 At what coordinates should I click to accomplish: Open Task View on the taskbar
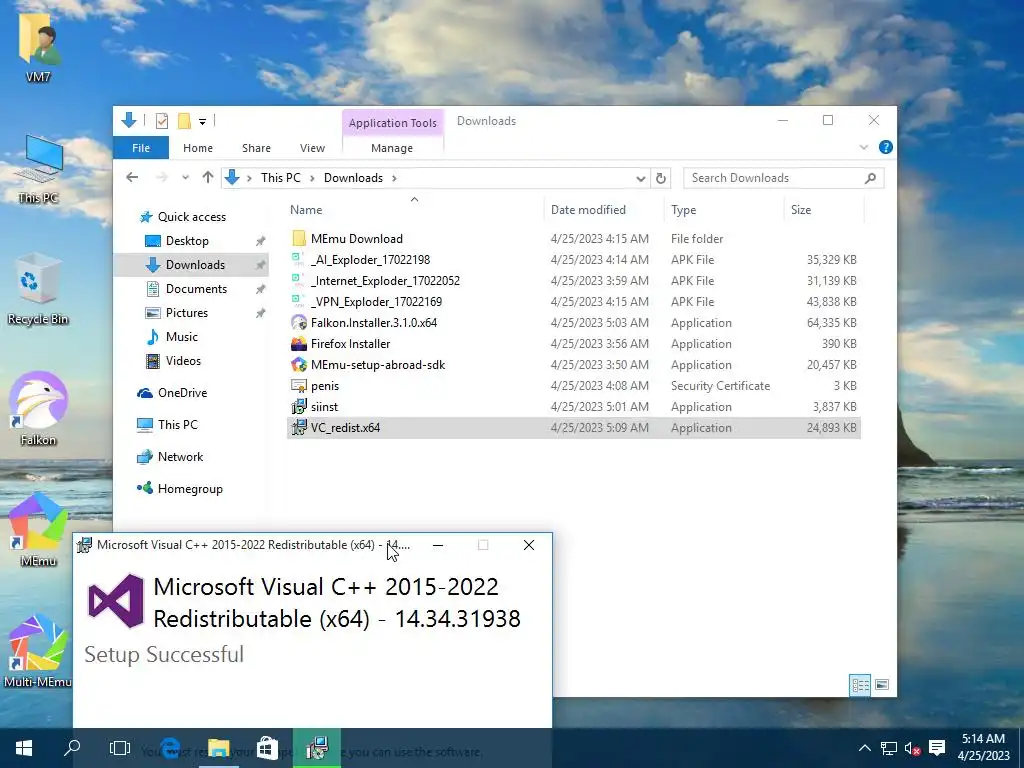point(120,748)
